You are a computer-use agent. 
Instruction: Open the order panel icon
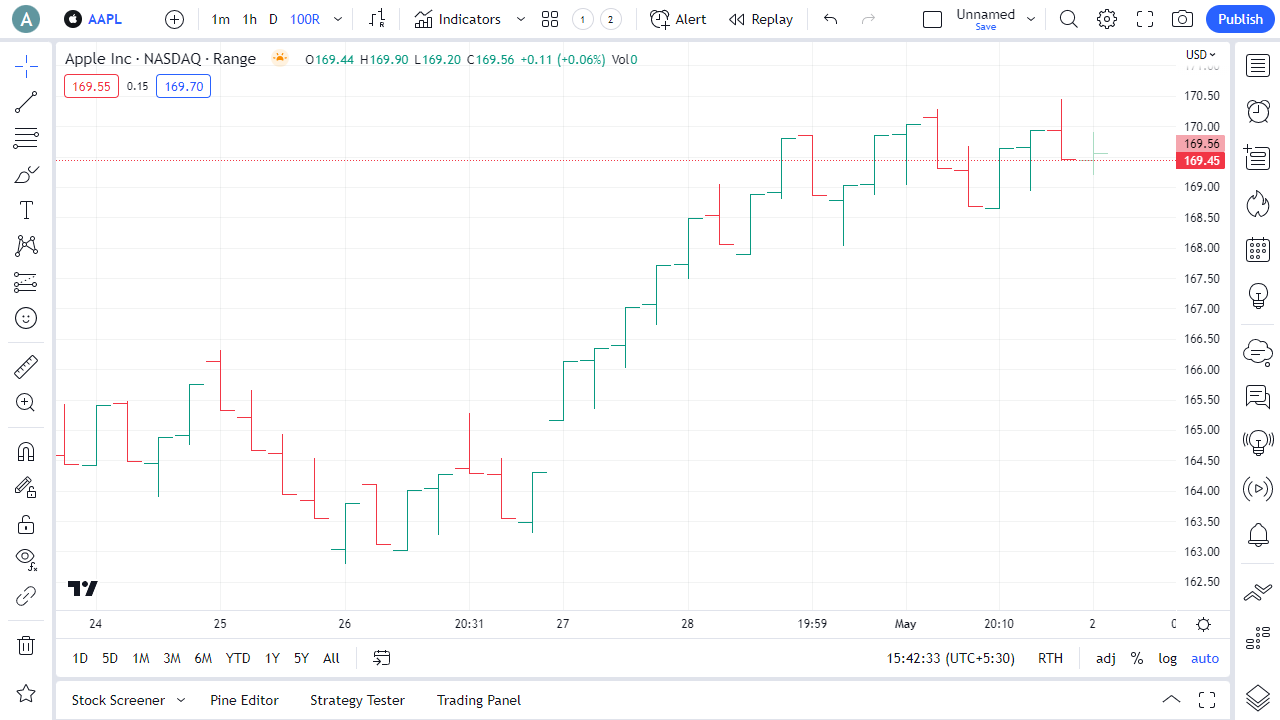tap(1257, 593)
